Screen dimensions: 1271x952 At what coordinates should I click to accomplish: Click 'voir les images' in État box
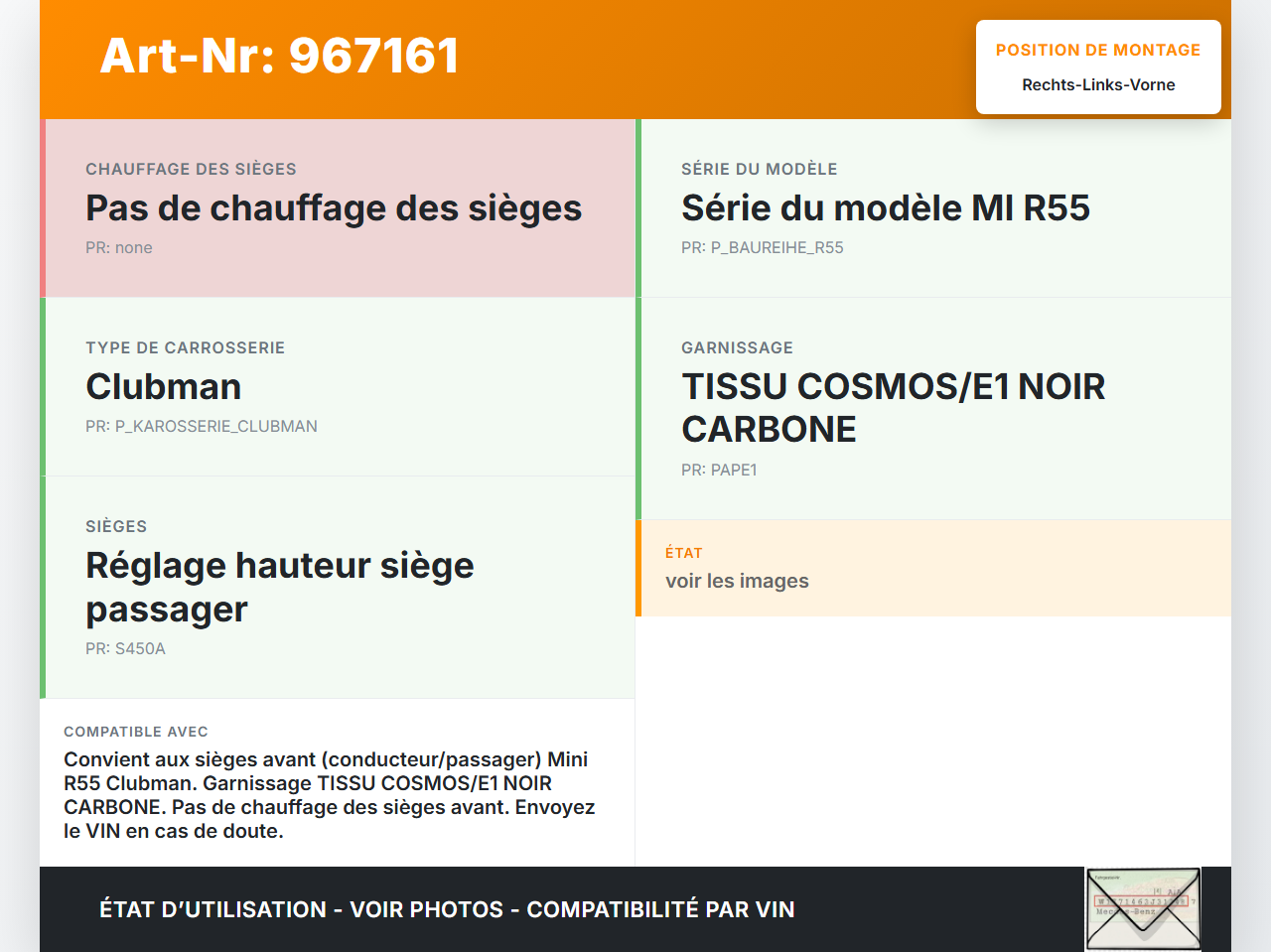click(x=737, y=582)
